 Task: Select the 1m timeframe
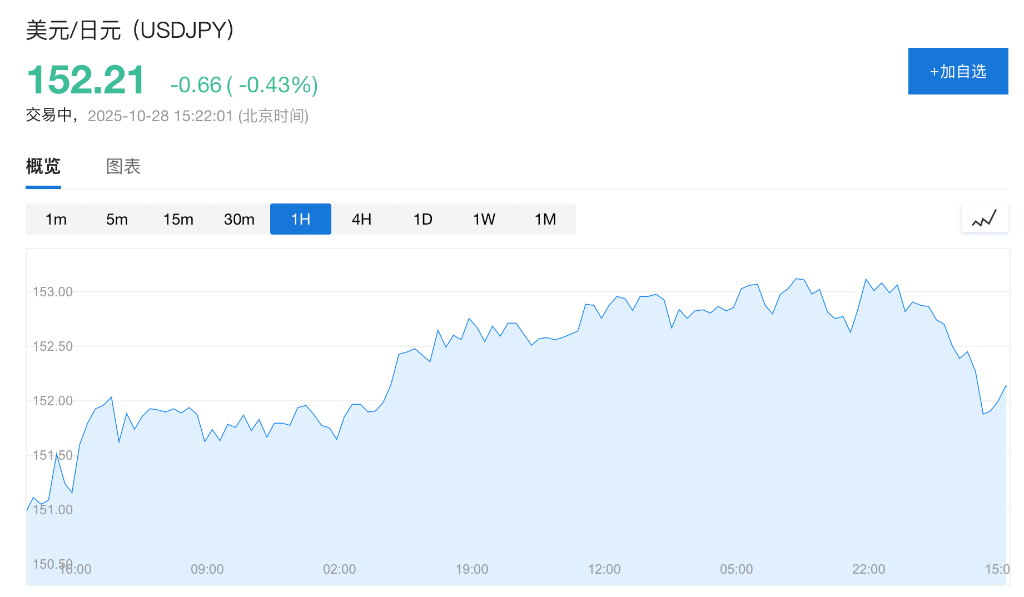click(x=56, y=219)
